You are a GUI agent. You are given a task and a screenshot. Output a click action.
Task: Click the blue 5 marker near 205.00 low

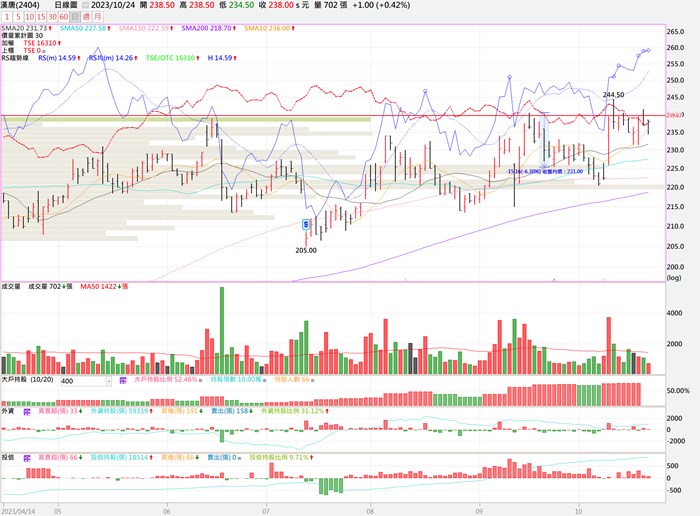(306, 225)
